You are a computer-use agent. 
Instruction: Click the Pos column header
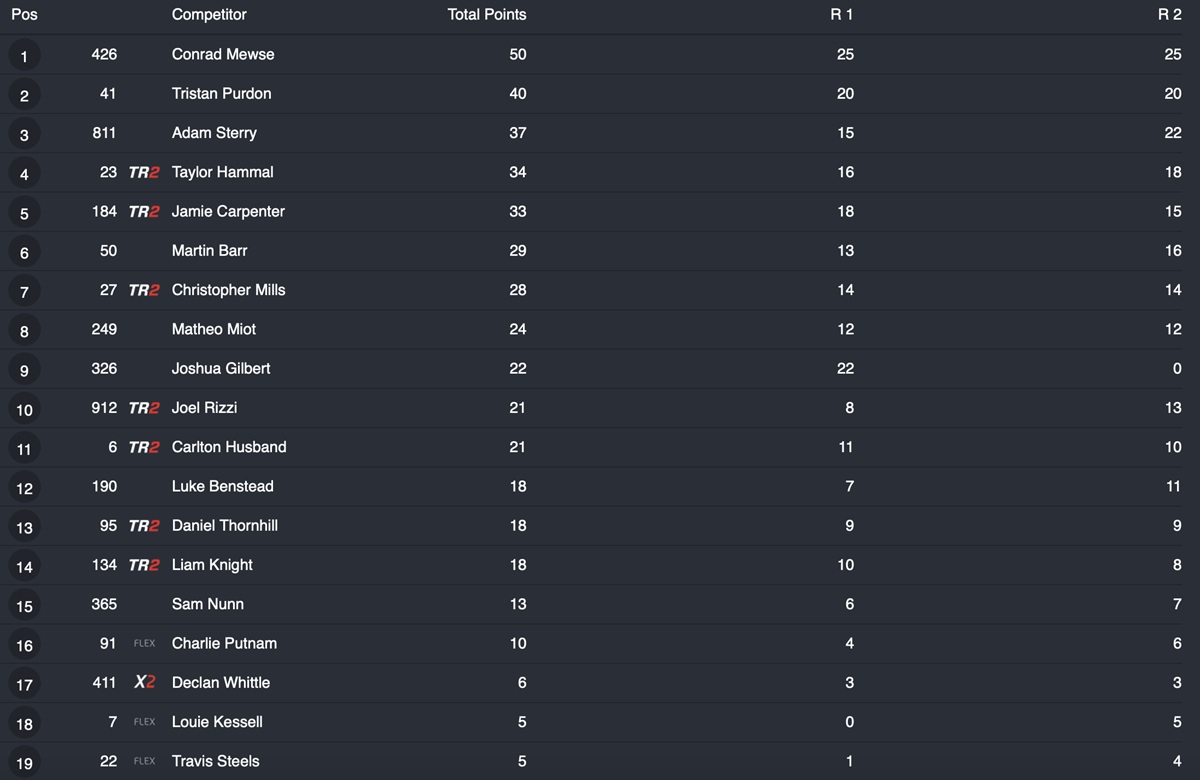[x=24, y=15]
